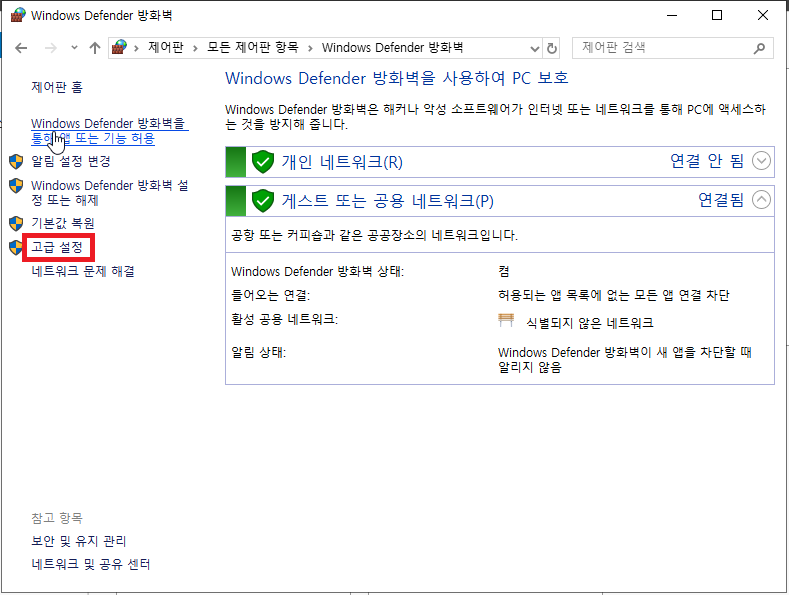Open 알림 설정 변경 link
This screenshot has height=595, width=789.
click(70, 162)
